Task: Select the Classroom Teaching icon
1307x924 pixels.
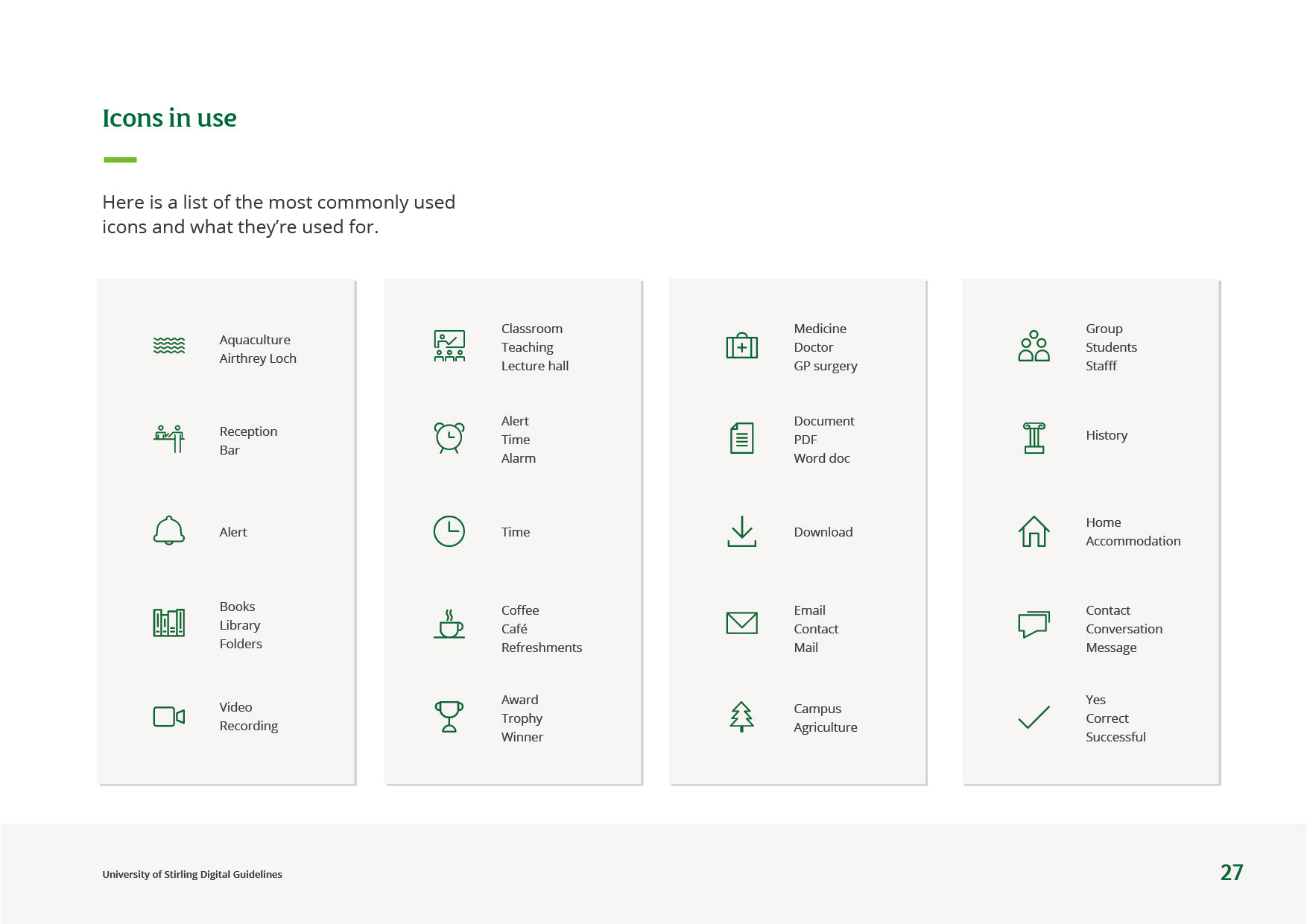Action: [449, 346]
